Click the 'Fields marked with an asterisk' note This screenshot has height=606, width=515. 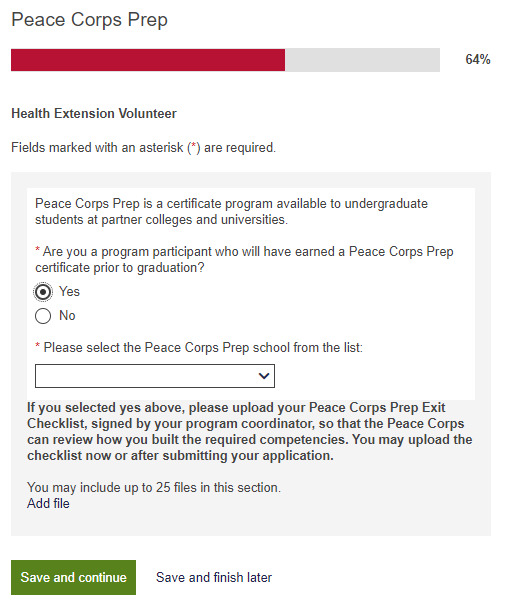[x=143, y=147]
